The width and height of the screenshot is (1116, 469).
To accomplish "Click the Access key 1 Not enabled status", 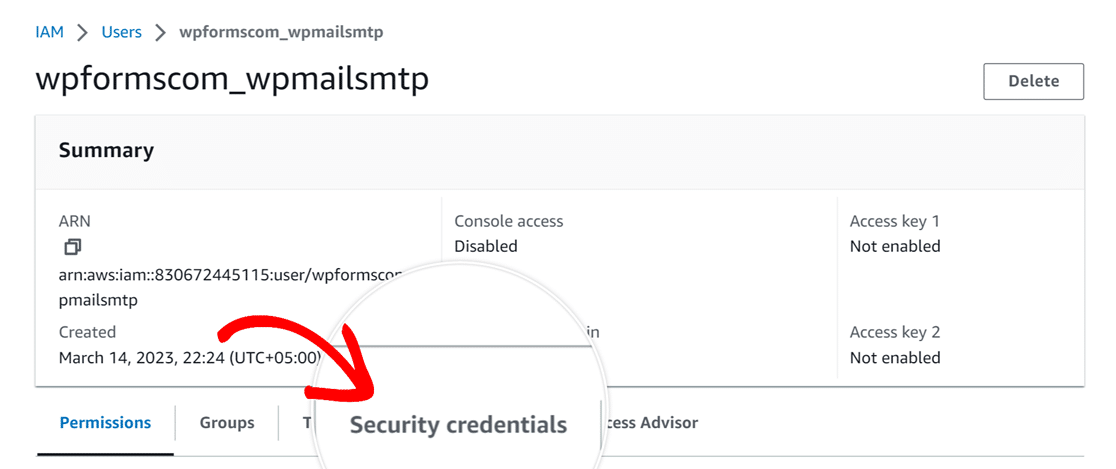I will [895, 246].
